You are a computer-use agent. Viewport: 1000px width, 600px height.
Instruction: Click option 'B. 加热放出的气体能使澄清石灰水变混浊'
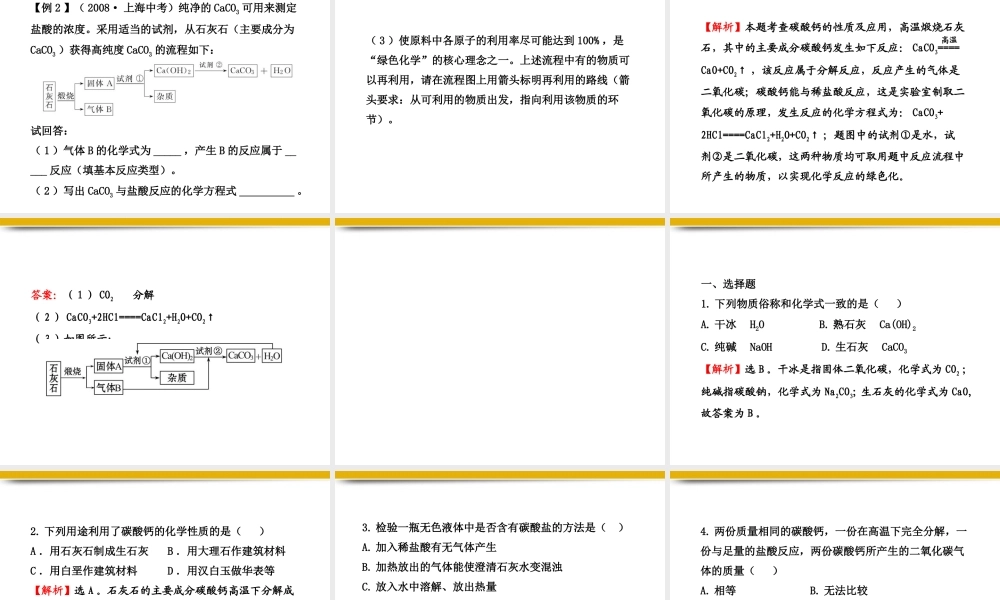[462, 567]
